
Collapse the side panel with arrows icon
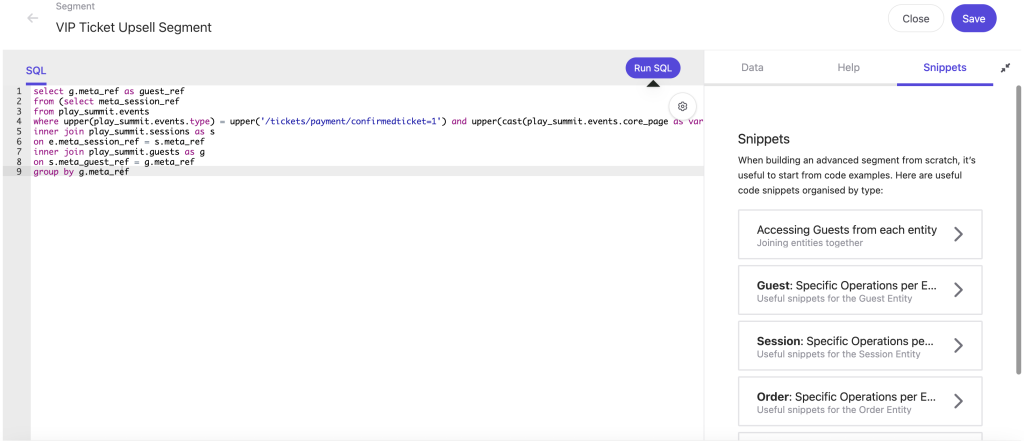[1005, 68]
